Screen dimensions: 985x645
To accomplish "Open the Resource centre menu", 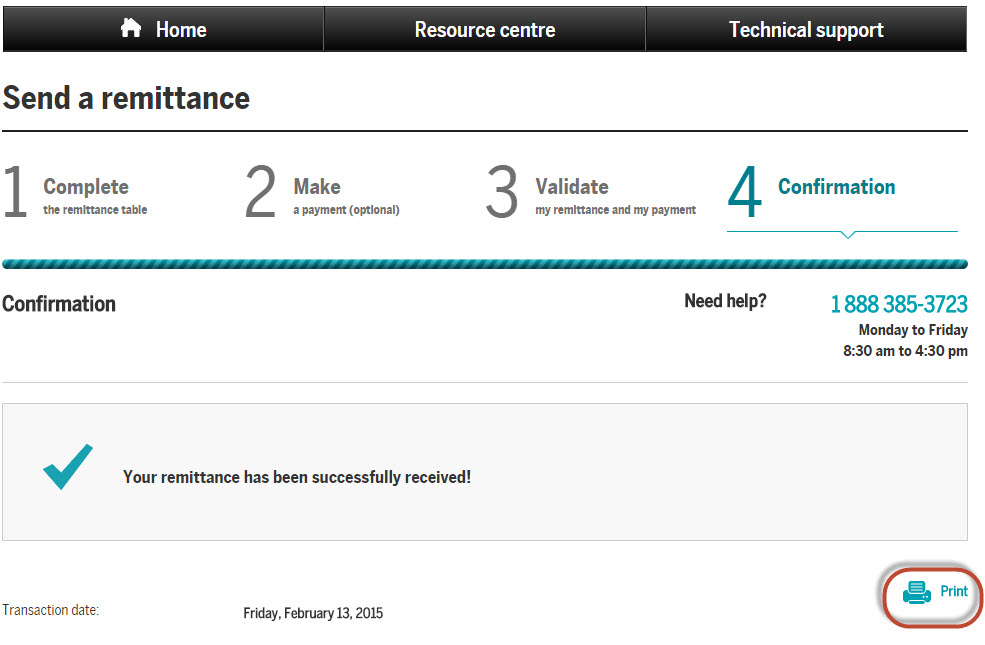I will 485,29.
